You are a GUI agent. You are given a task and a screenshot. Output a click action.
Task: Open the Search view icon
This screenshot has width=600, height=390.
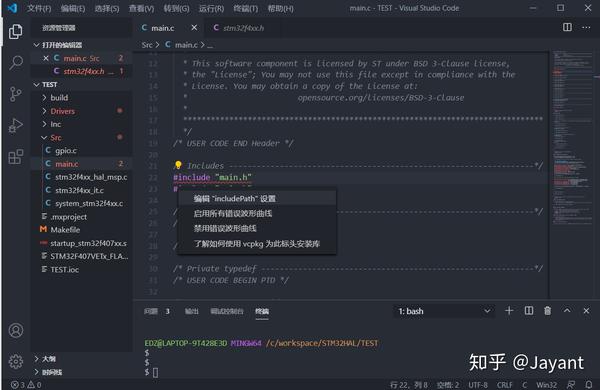click(16, 62)
